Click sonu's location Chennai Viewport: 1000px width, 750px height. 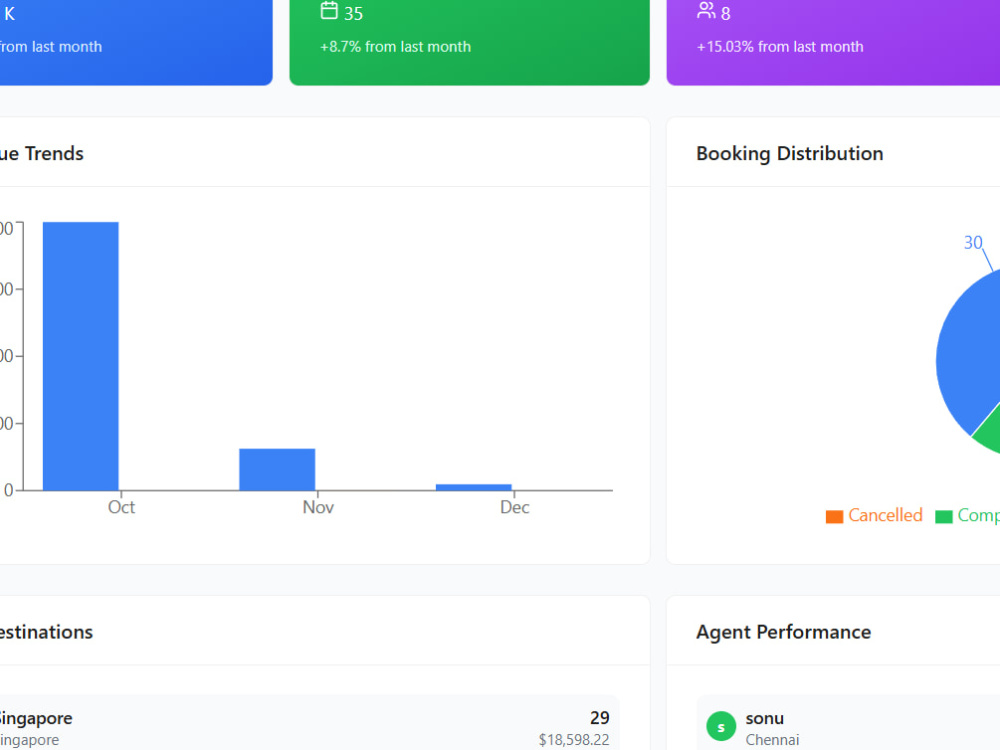tap(772, 740)
